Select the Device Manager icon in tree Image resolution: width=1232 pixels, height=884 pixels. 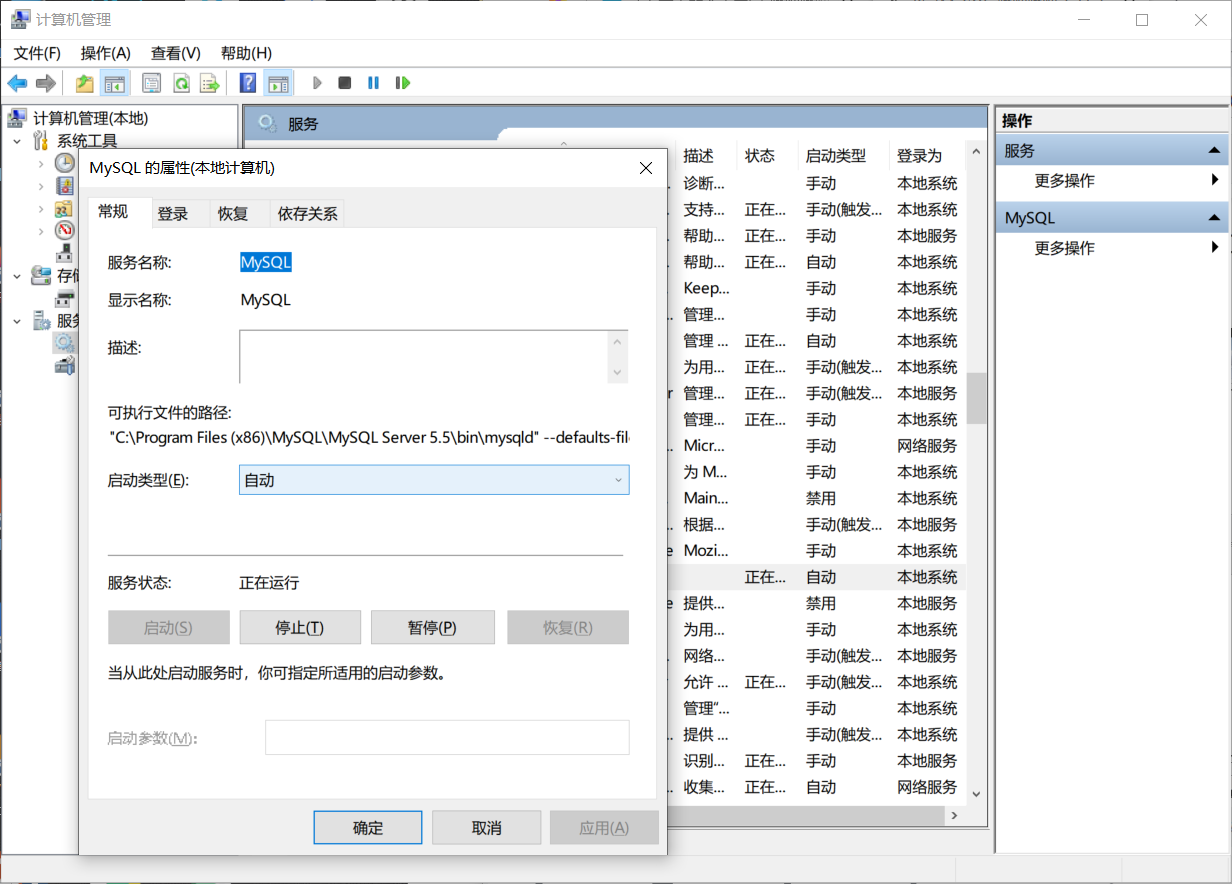tap(65, 252)
